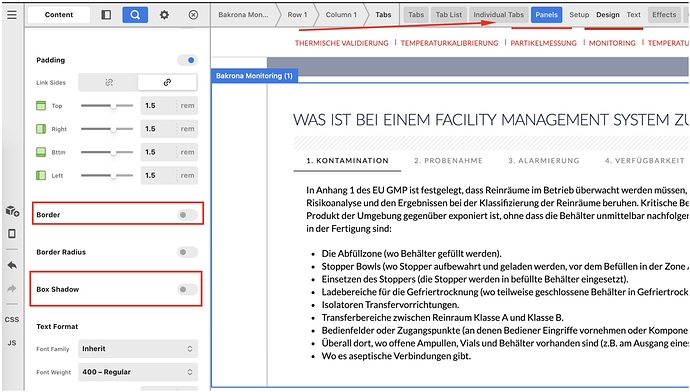Select the 1. Kontamination tab
Screen dimensions: 690x392
(x=347, y=161)
